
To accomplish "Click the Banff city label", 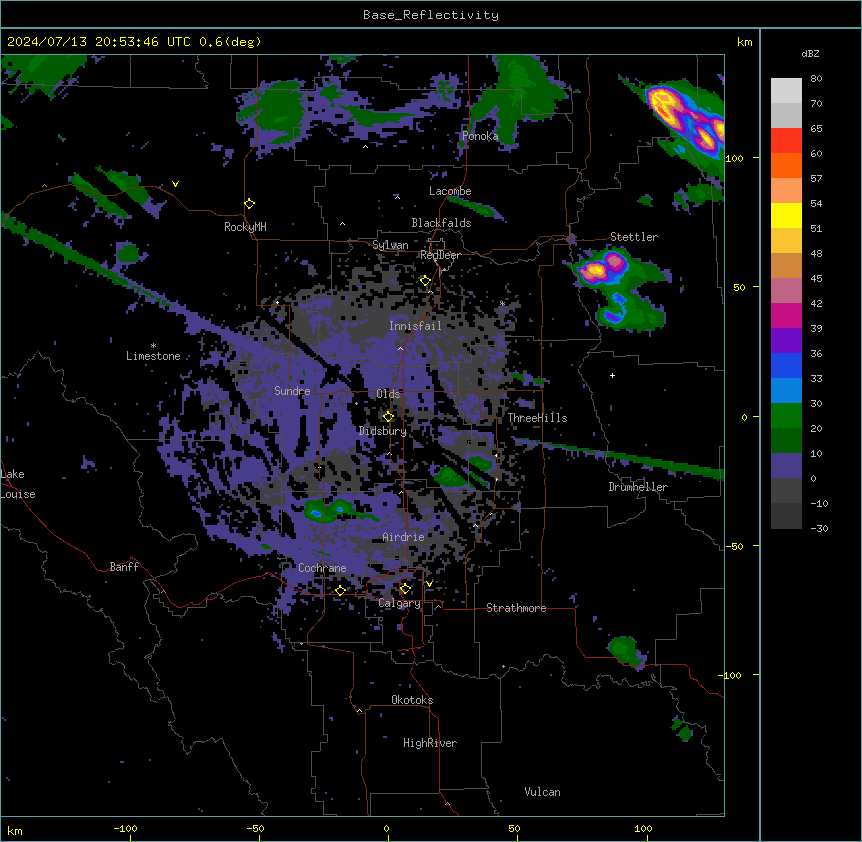I will pyautogui.click(x=124, y=567).
